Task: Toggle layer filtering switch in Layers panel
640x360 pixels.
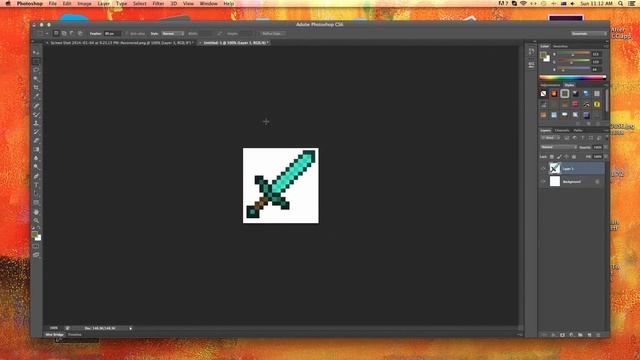Action: pos(606,138)
